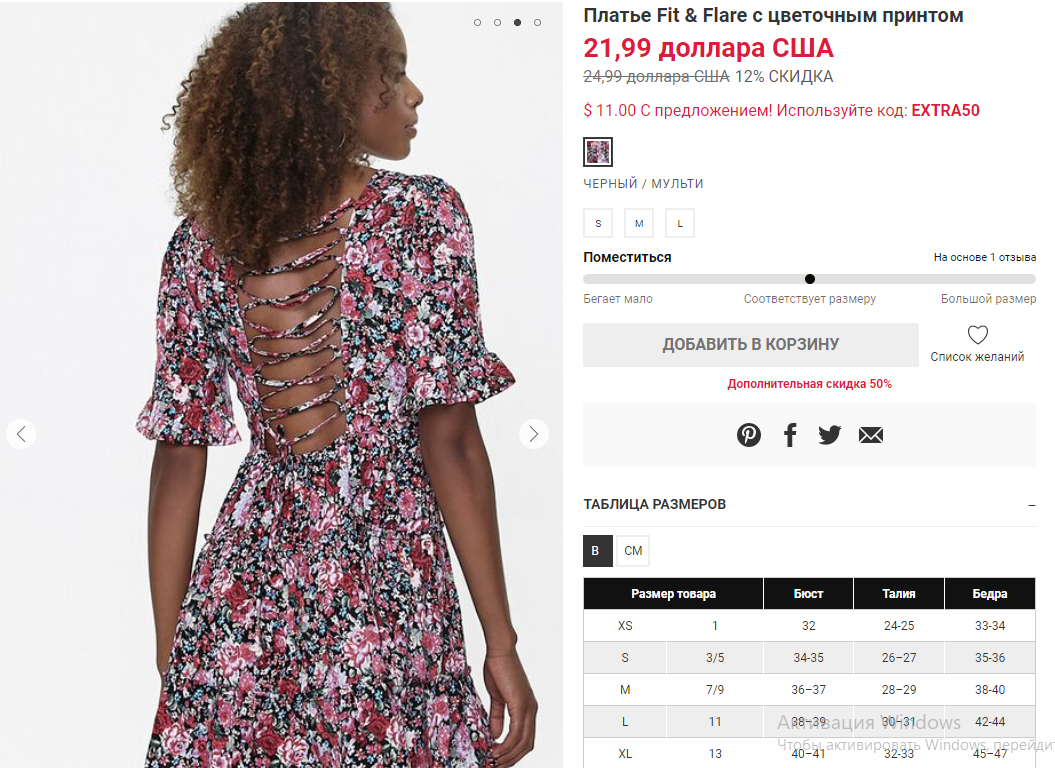Show the next product photo arrow
1055x768 pixels.
534,434
